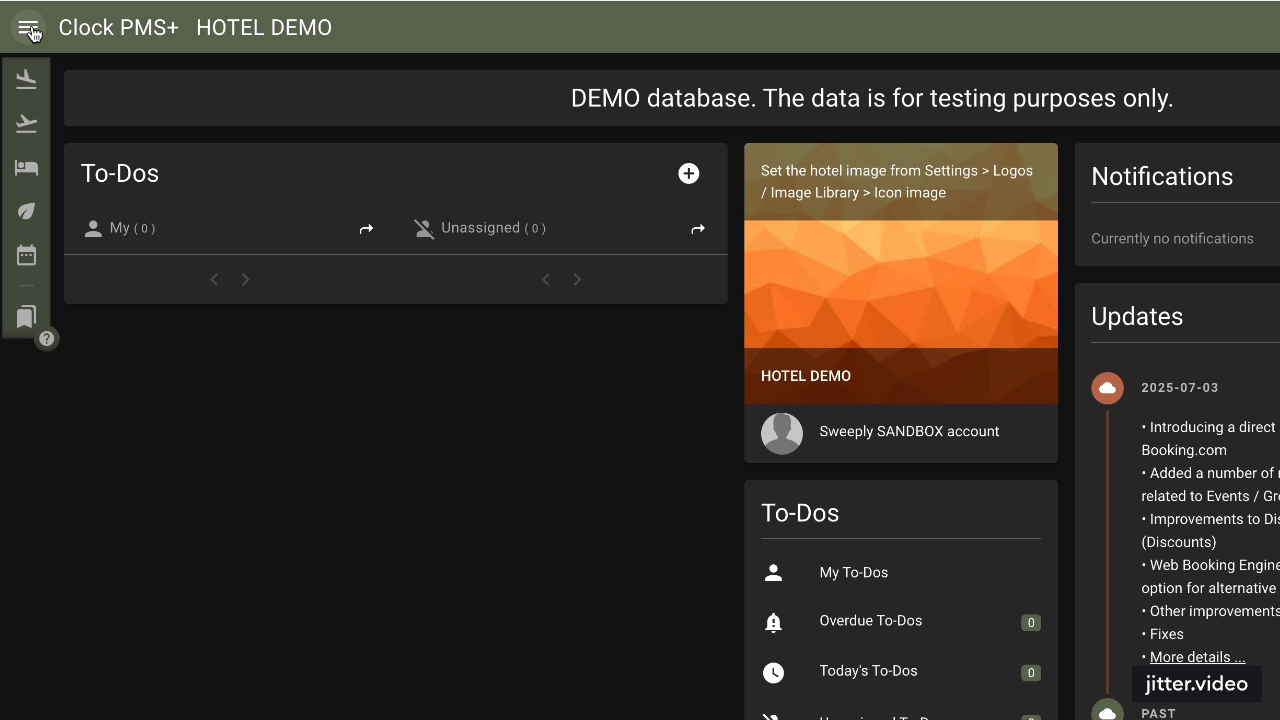Open the bed rooms icon in sidebar
1280x720 pixels.
(26, 168)
